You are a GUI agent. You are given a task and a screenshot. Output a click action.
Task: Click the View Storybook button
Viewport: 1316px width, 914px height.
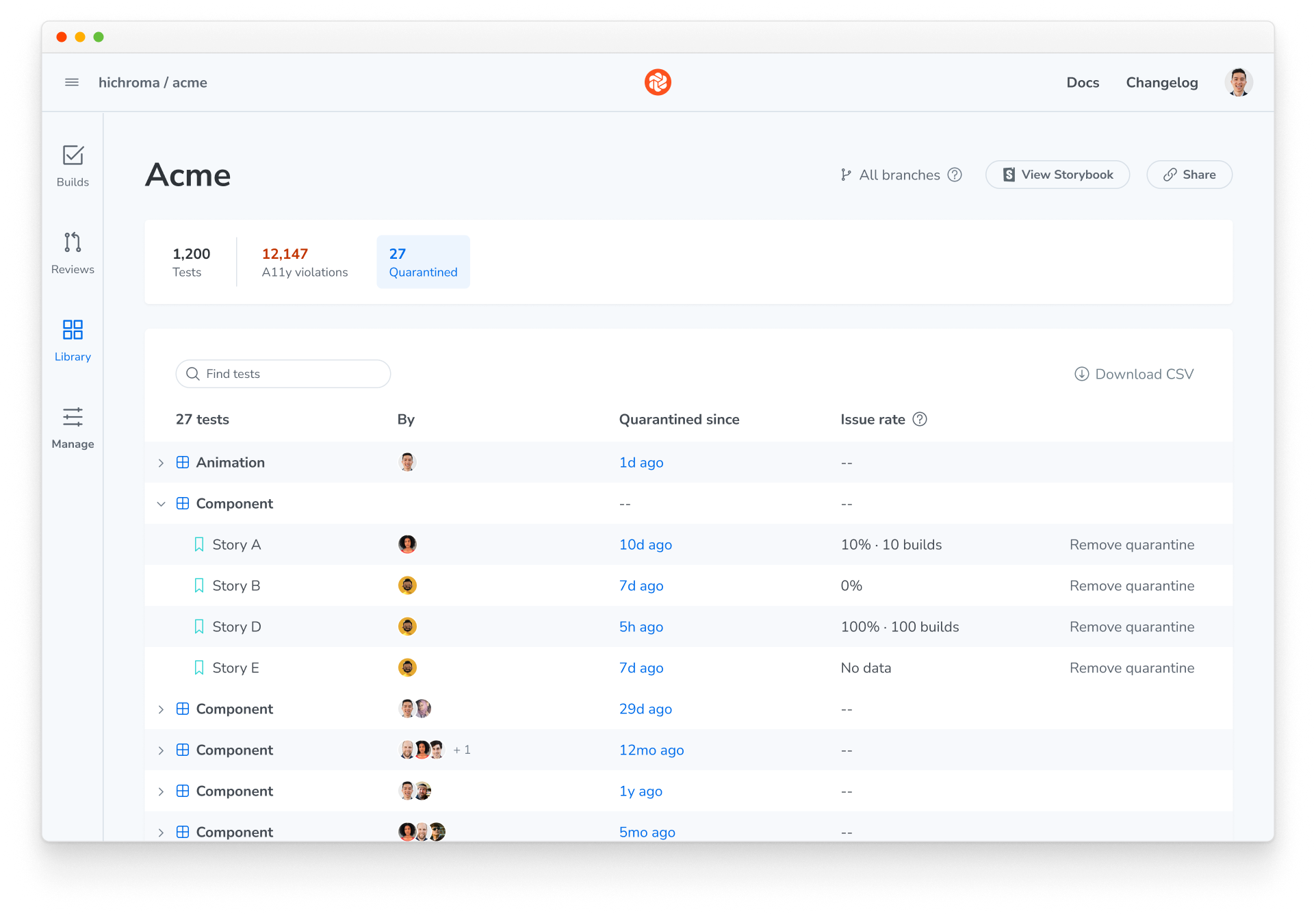(x=1057, y=175)
